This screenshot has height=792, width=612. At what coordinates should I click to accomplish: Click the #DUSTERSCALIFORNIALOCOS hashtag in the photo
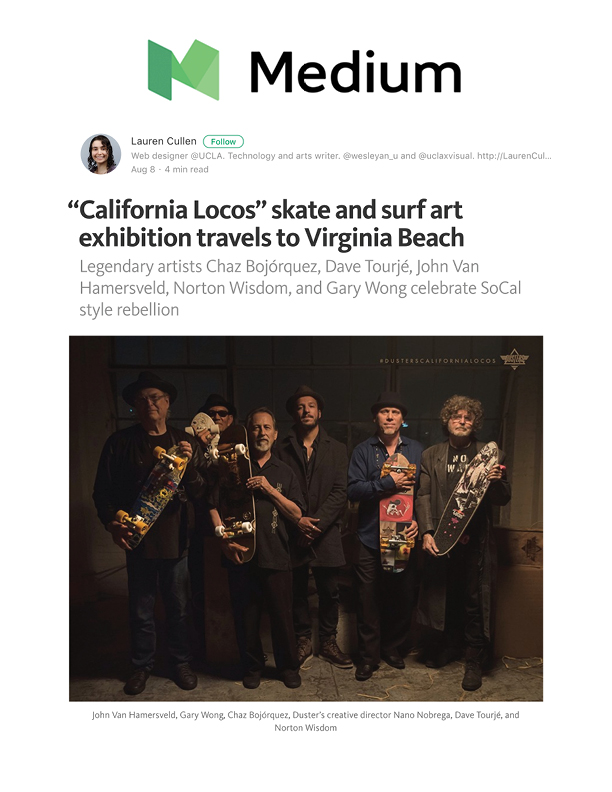(437, 361)
